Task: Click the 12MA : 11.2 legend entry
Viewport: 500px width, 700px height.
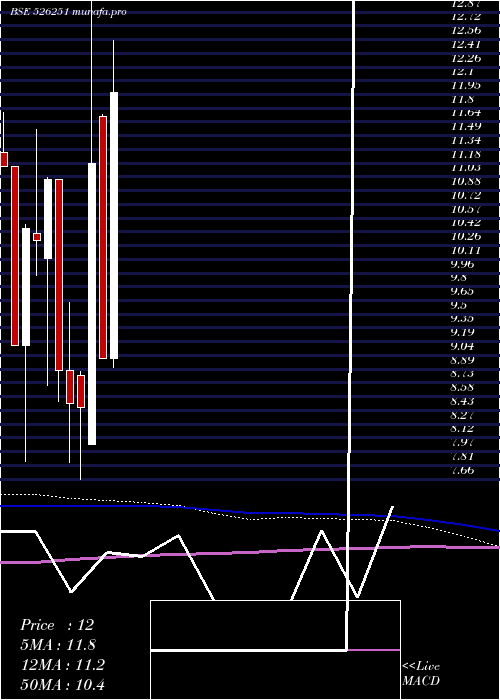Action: [63, 665]
